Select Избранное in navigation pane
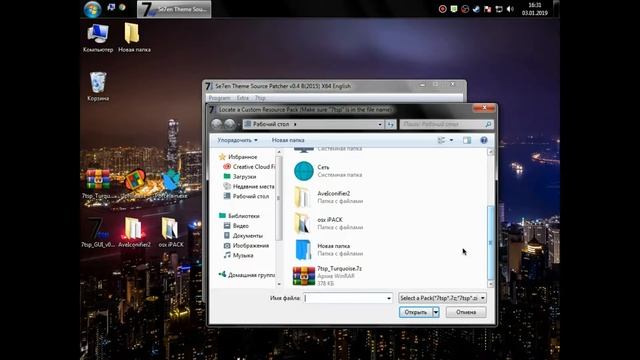The image size is (640, 360). (x=238, y=157)
